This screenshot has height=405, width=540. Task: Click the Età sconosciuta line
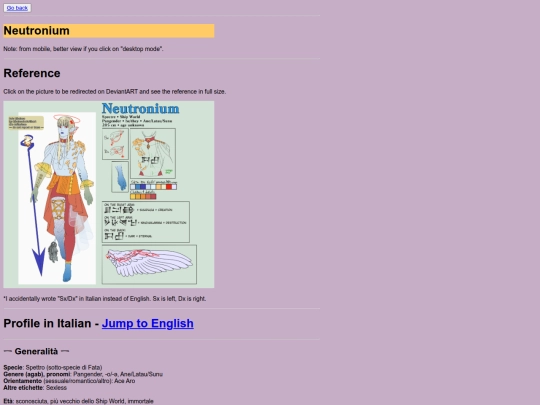[x=79, y=401]
